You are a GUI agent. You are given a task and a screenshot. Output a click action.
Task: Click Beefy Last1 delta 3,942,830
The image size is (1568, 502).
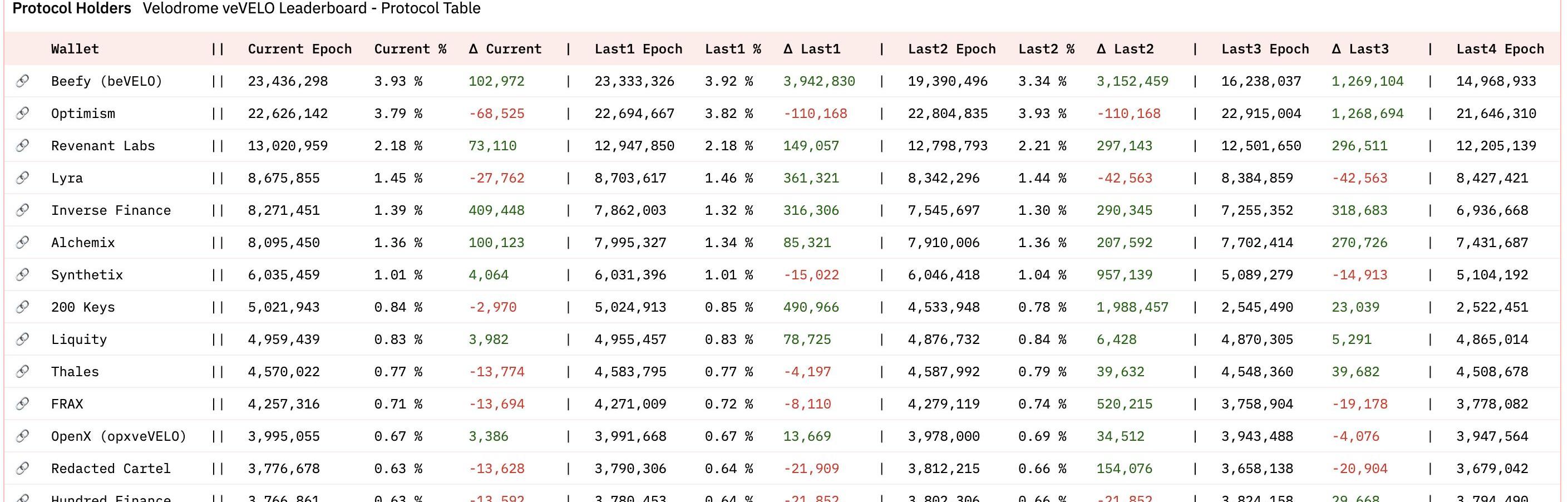tap(819, 81)
